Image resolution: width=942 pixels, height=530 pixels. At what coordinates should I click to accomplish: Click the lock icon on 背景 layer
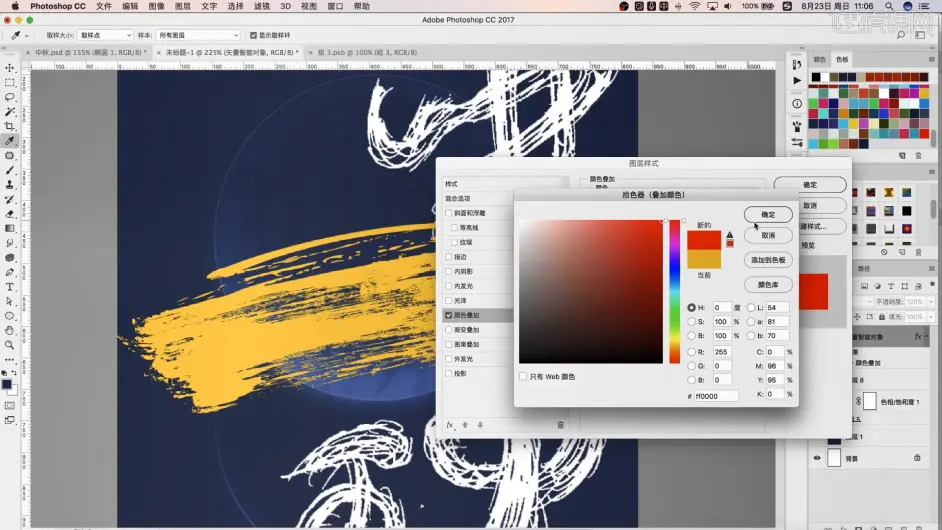917,458
